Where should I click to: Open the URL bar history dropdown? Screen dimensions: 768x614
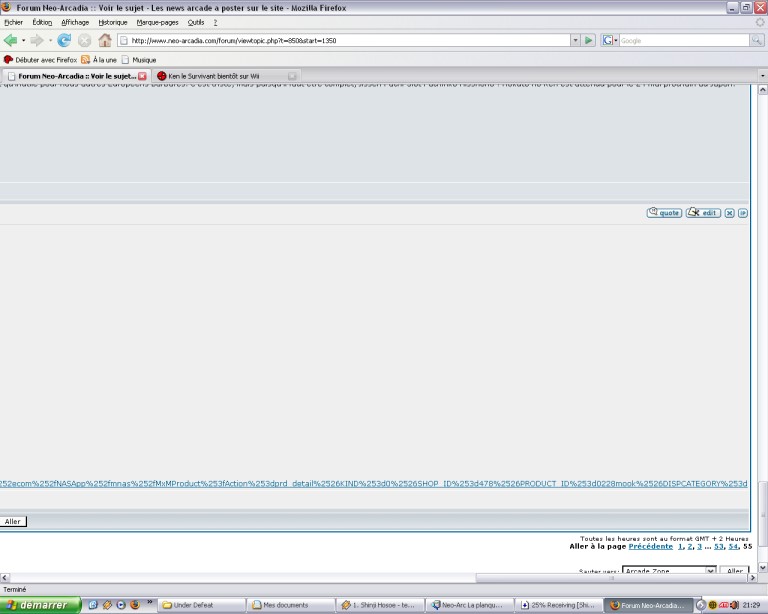pyautogui.click(x=575, y=40)
